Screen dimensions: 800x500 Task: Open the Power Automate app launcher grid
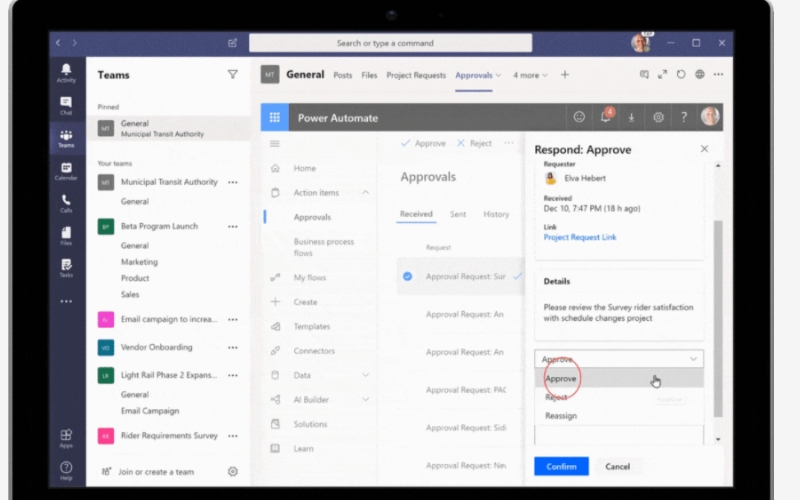point(274,117)
